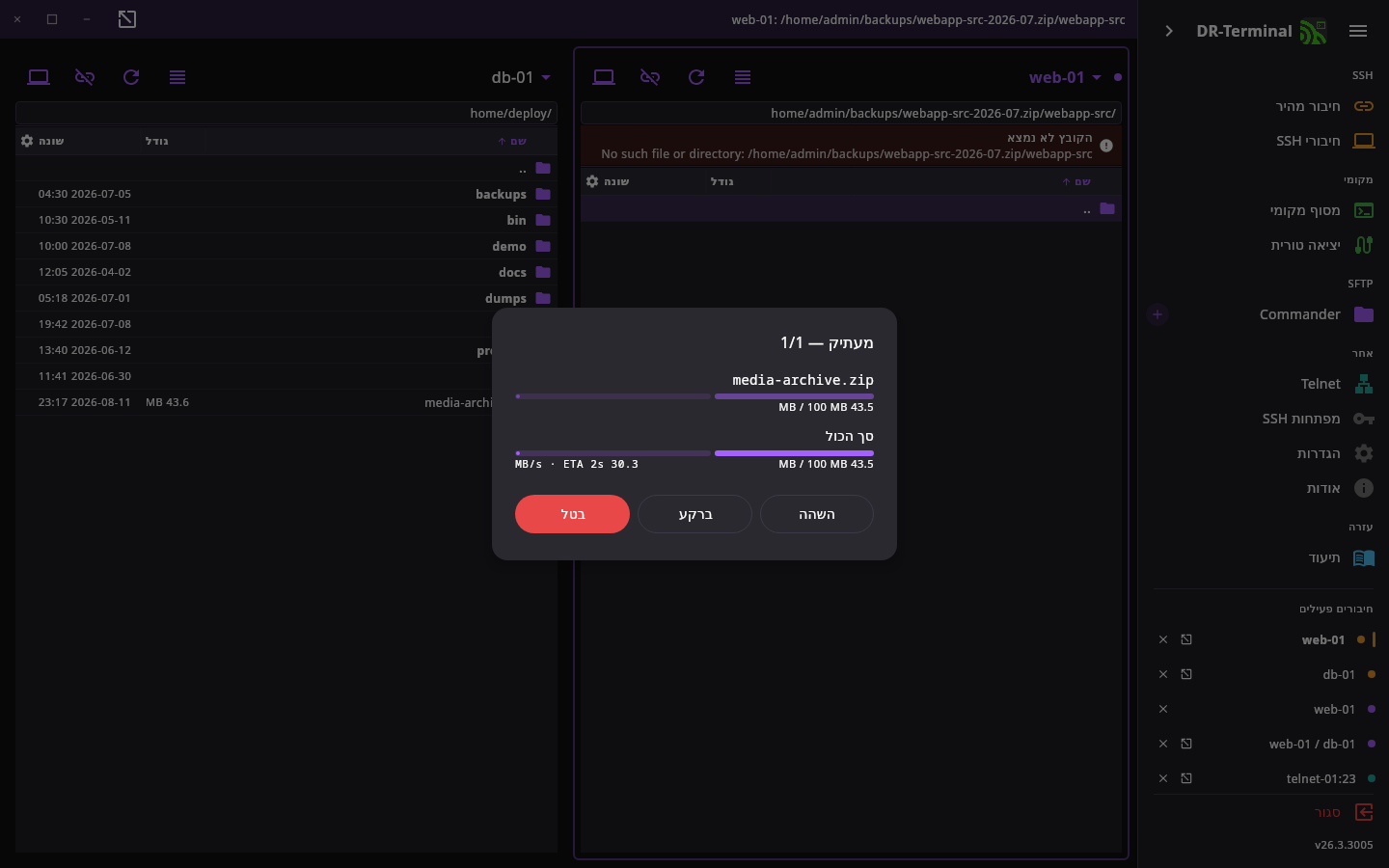
Task: Open column settings gear in web-01 pane
Action: (x=592, y=181)
